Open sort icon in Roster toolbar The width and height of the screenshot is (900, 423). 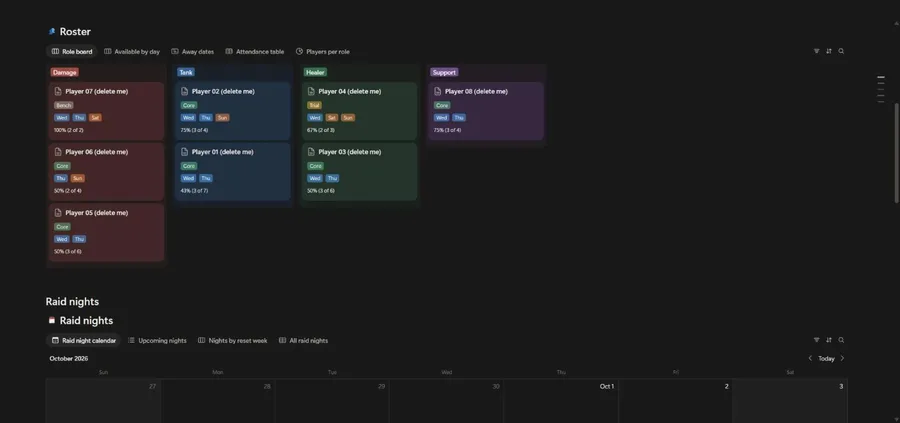click(x=829, y=51)
